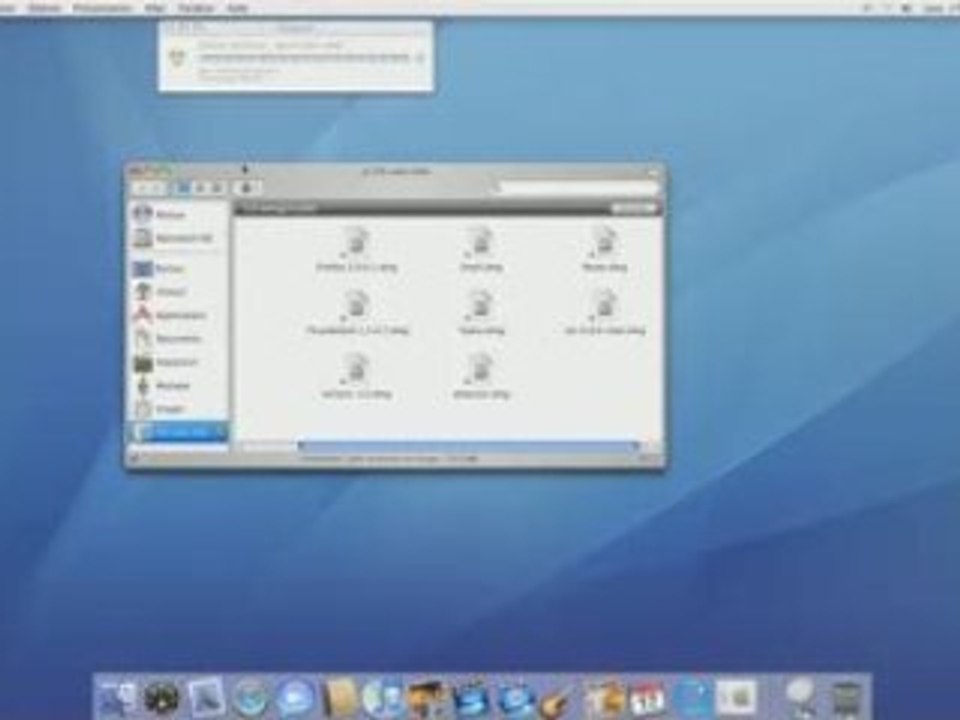
Task: Select Macintosh HD in Finder sidebar
Action: click(x=173, y=238)
